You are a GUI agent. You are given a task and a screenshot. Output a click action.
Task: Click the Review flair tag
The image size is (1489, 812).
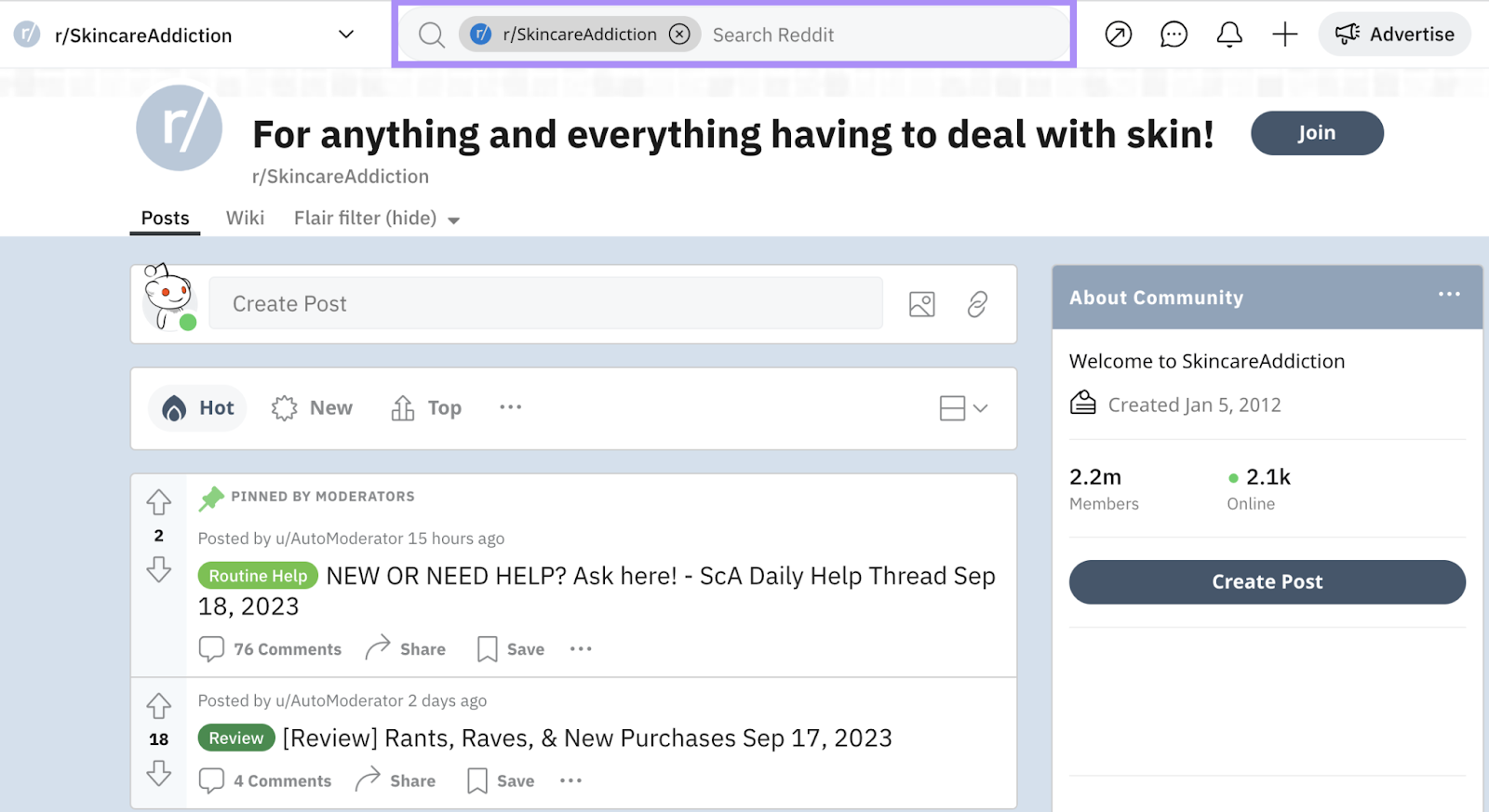pyautogui.click(x=236, y=738)
